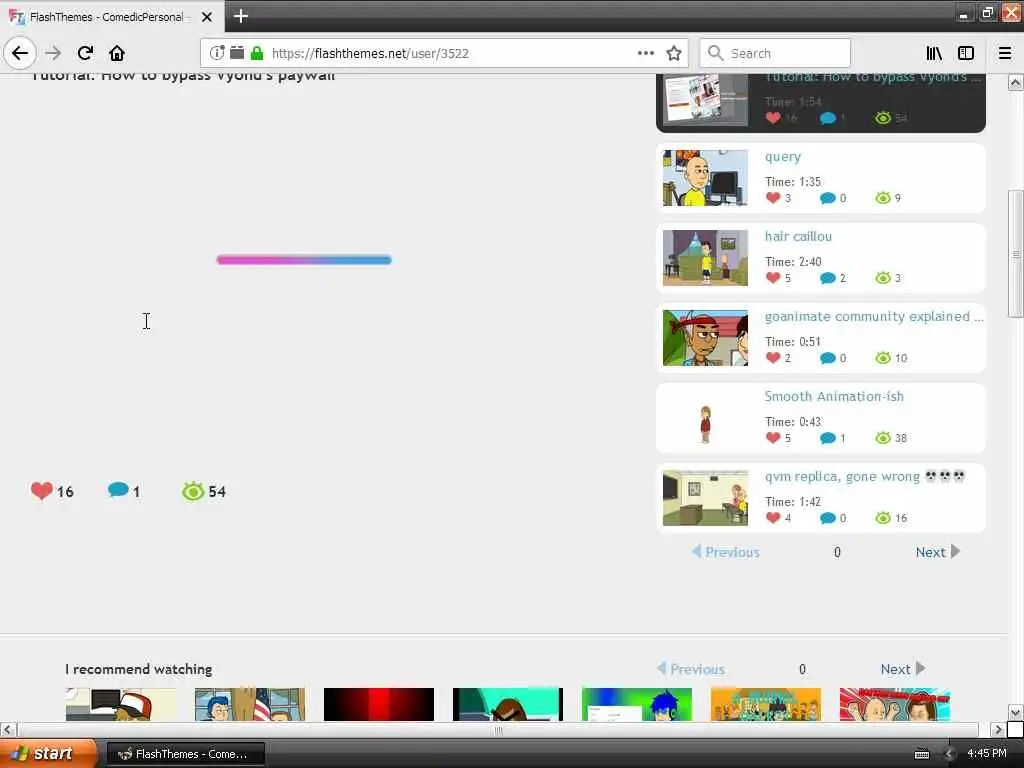Click the vertical scrollbar down arrow
This screenshot has width=1024, height=768.
pyautogui.click(x=1016, y=712)
